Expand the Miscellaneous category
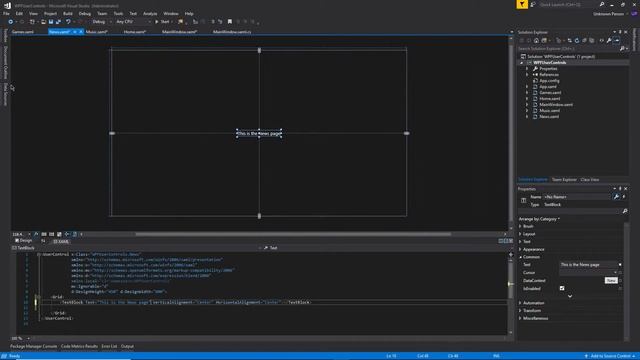Image resolution: width=640 pixels, height=360 pixels. tap(520, 318)
